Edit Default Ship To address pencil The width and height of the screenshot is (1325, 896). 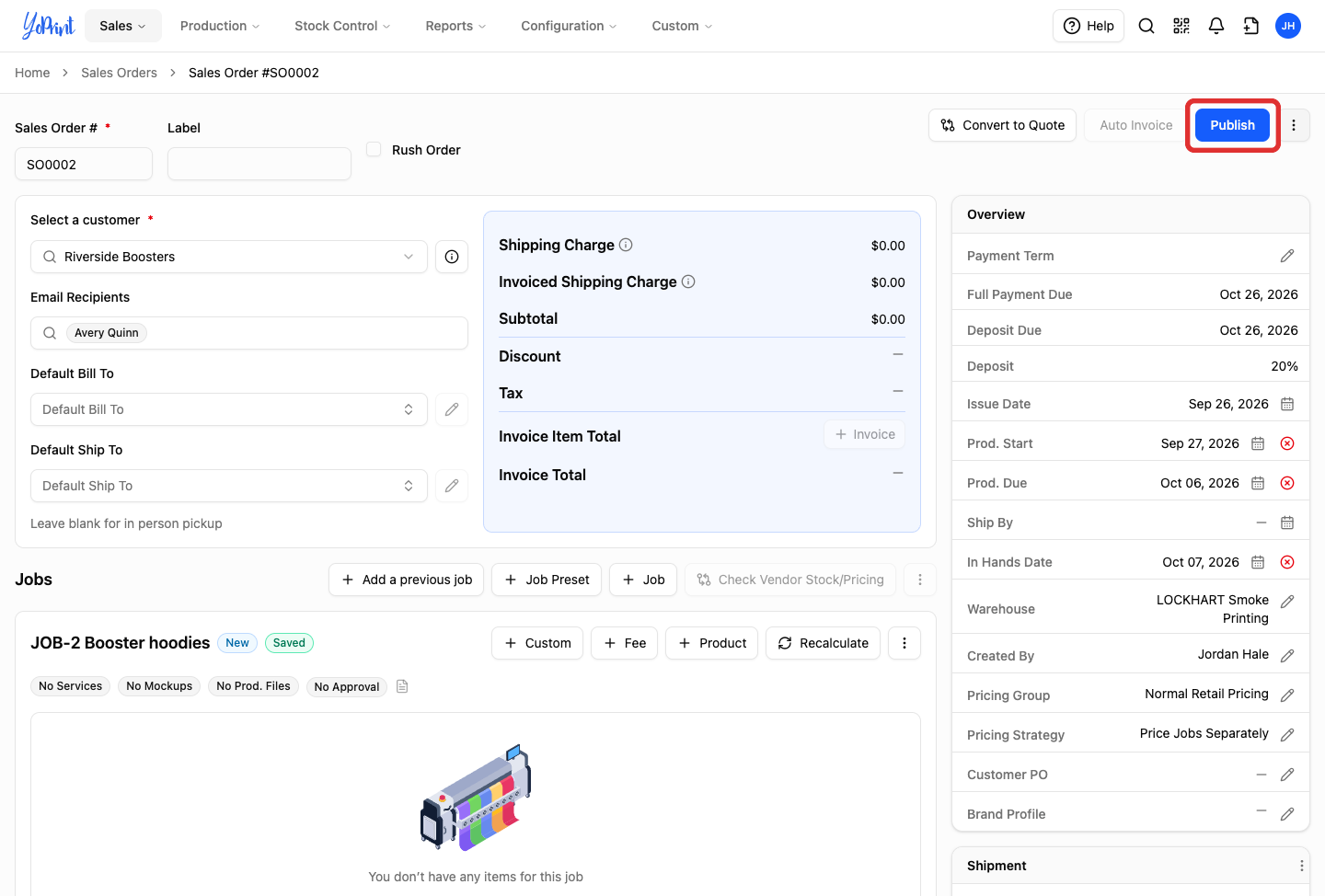pos(452,486)
